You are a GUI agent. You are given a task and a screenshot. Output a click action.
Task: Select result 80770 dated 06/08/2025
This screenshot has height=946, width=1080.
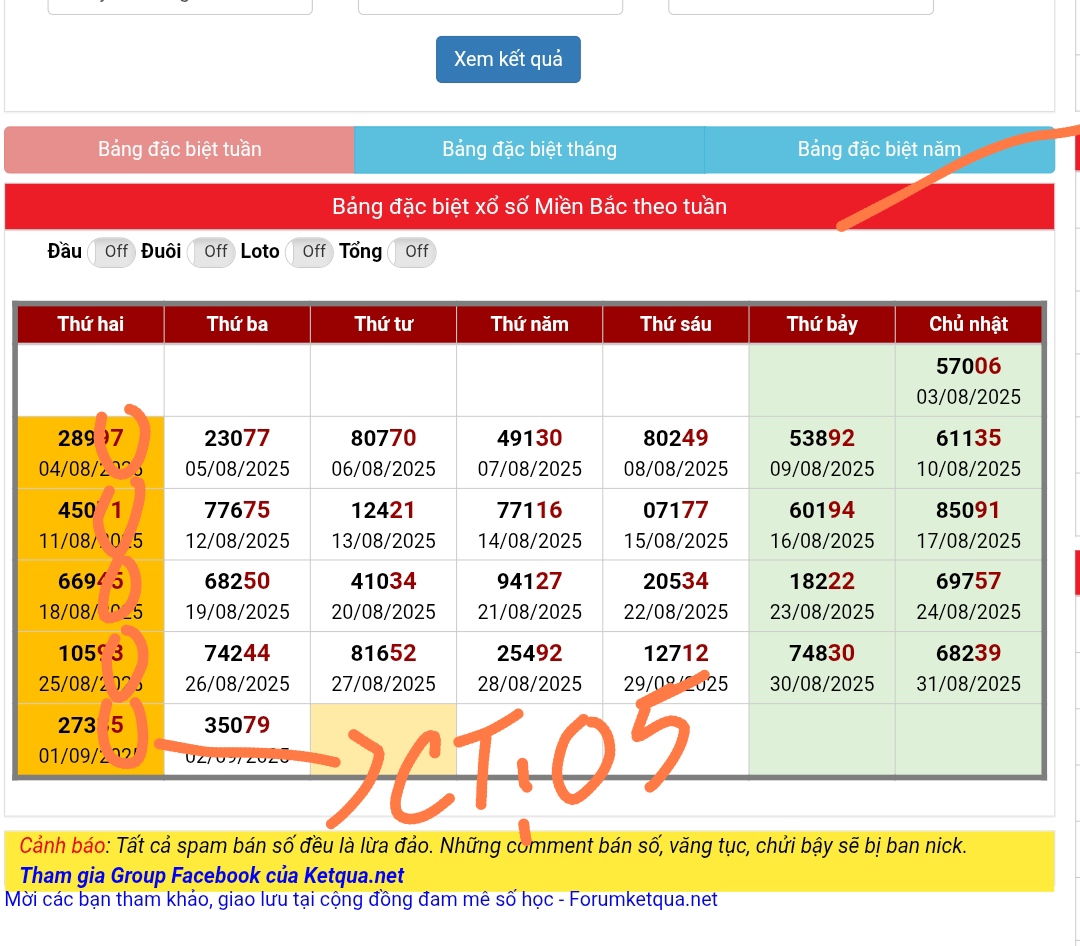pyautogui.click(x=383, y=453)
